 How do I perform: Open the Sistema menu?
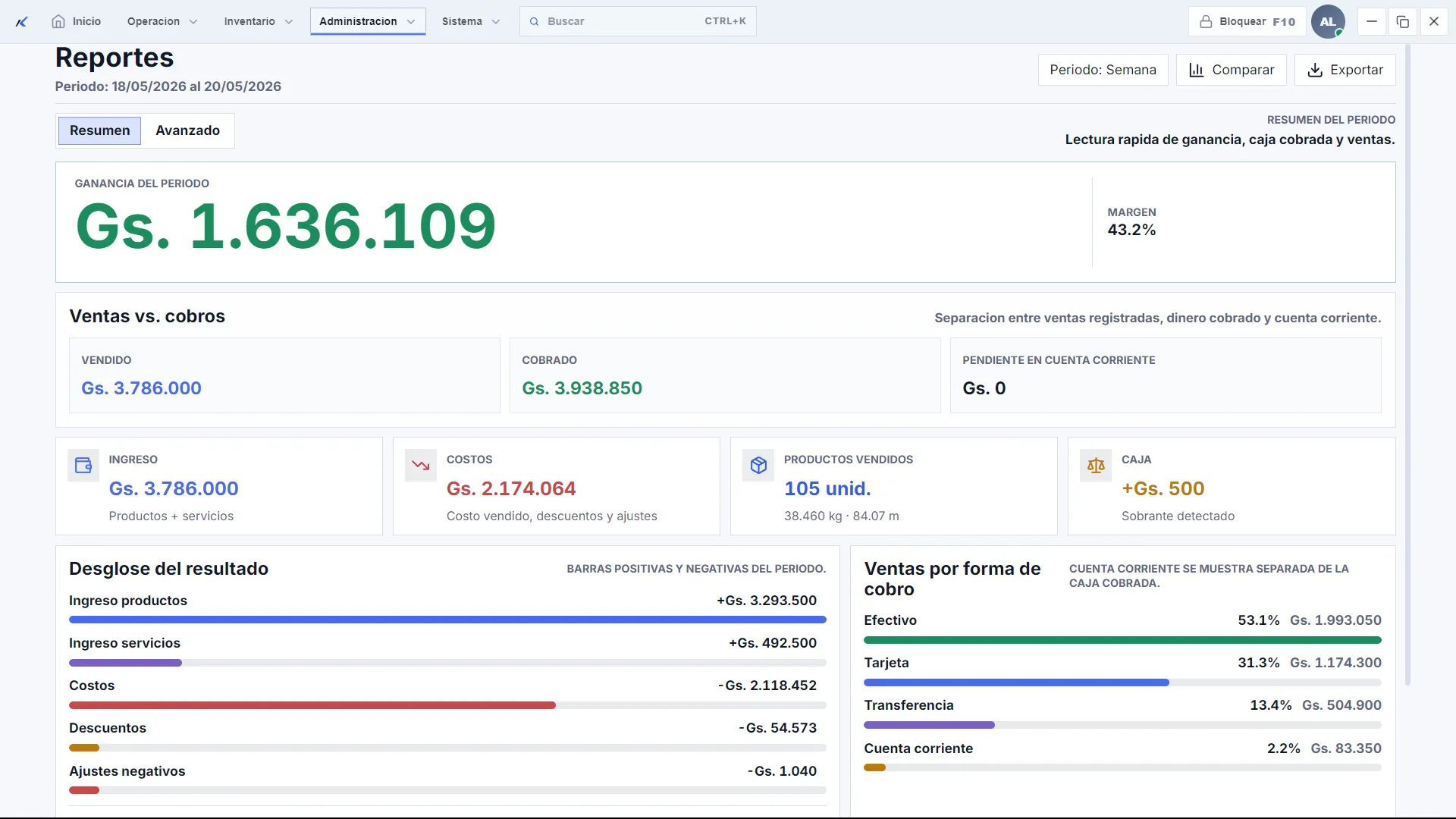click(471, 21)
